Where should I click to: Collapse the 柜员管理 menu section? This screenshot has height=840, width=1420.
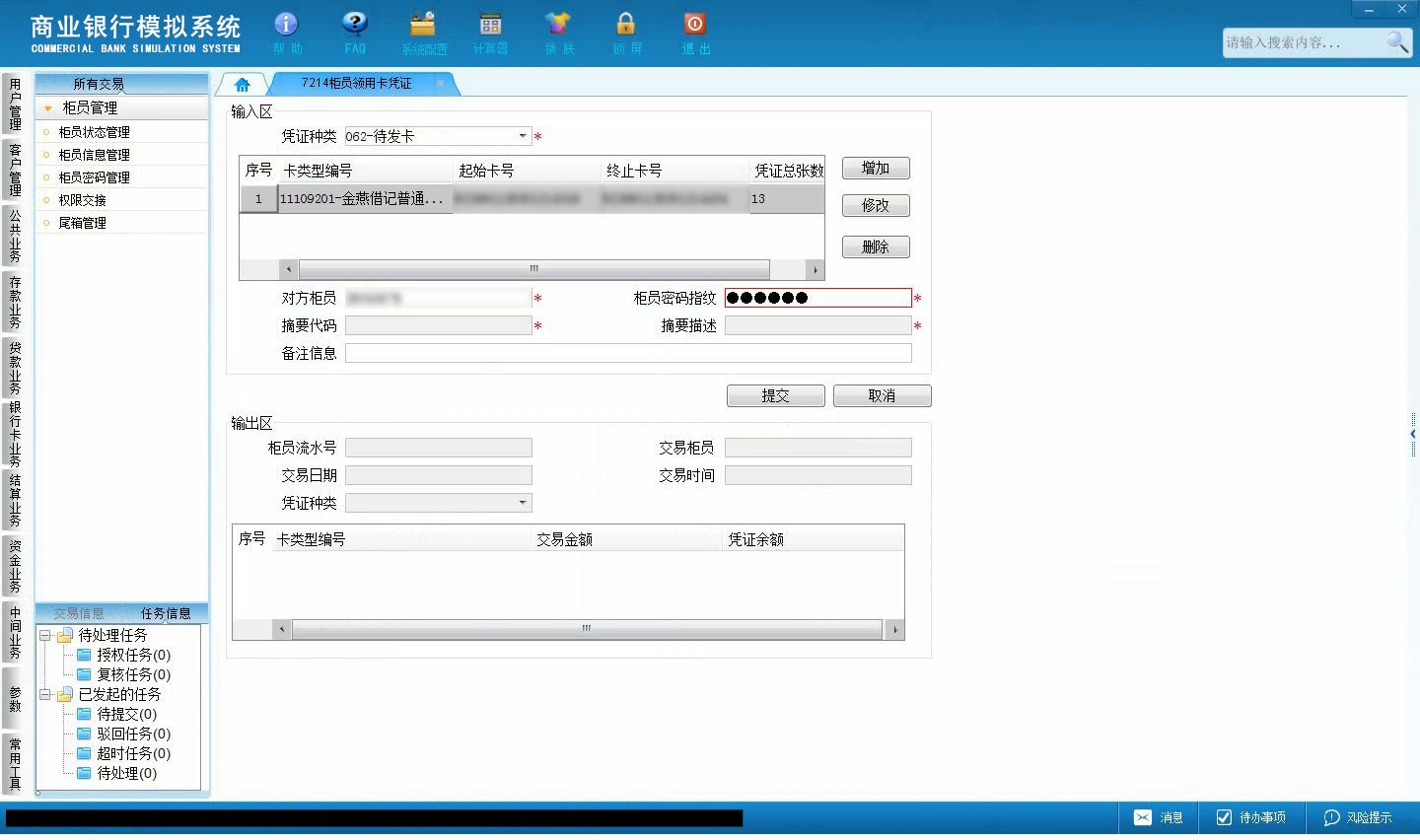tap(47, 108)
